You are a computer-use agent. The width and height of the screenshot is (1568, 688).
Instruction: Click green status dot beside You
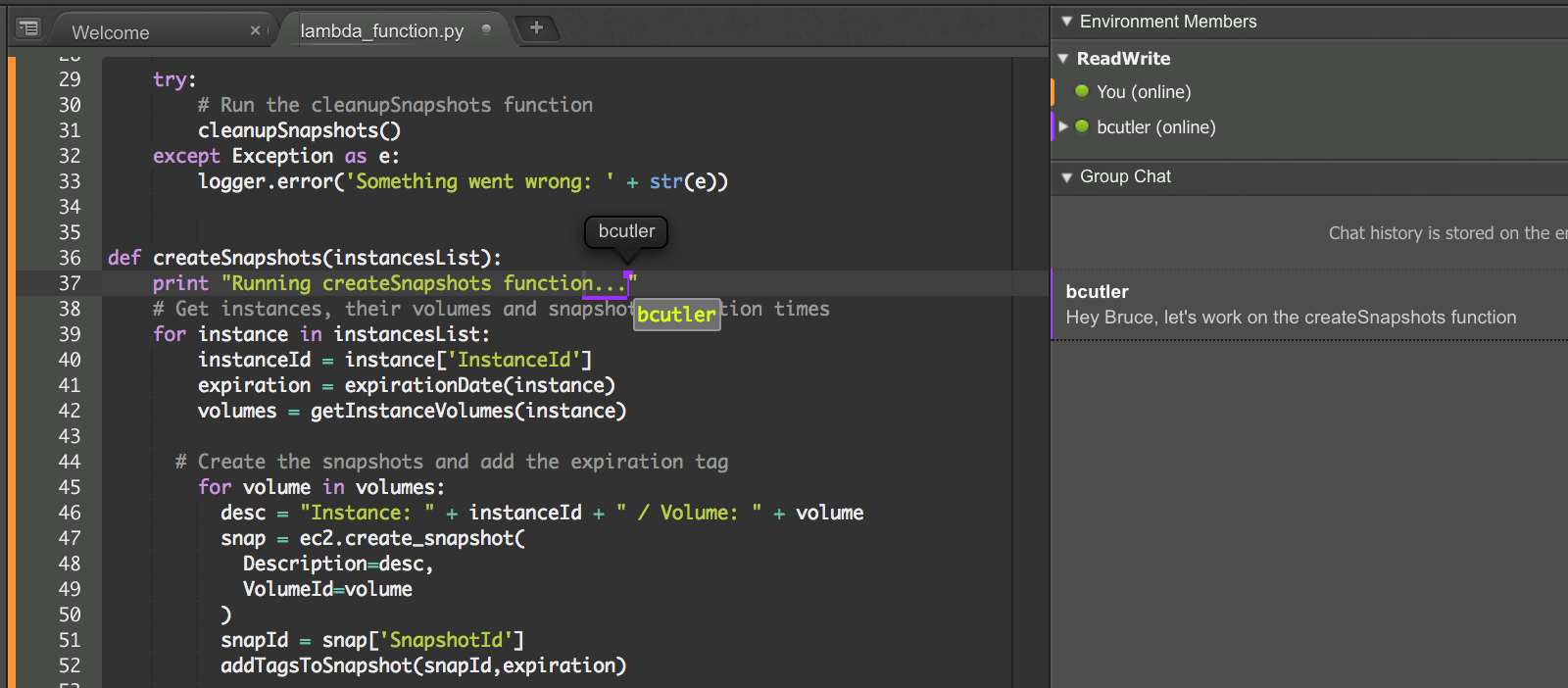(1082, 91)
